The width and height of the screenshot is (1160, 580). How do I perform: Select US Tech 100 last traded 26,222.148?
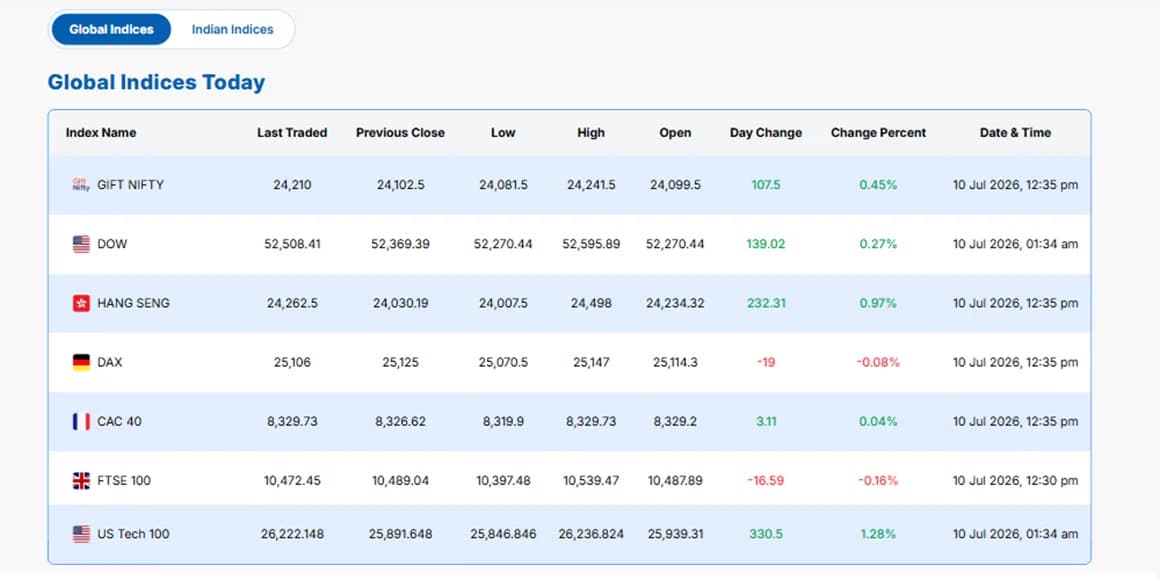[x=292, y=533]
